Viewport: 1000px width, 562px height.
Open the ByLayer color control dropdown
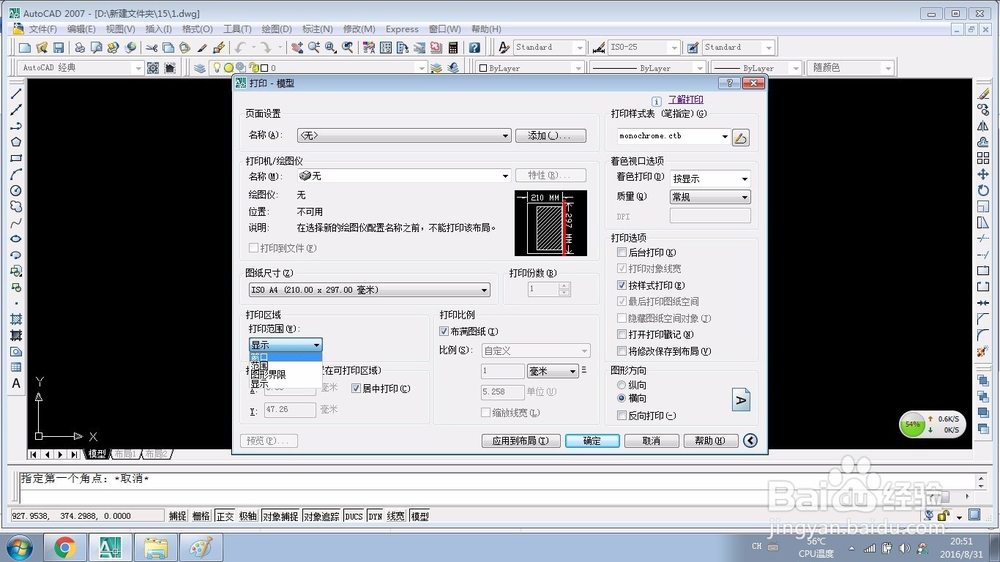[x=531, y=68]
